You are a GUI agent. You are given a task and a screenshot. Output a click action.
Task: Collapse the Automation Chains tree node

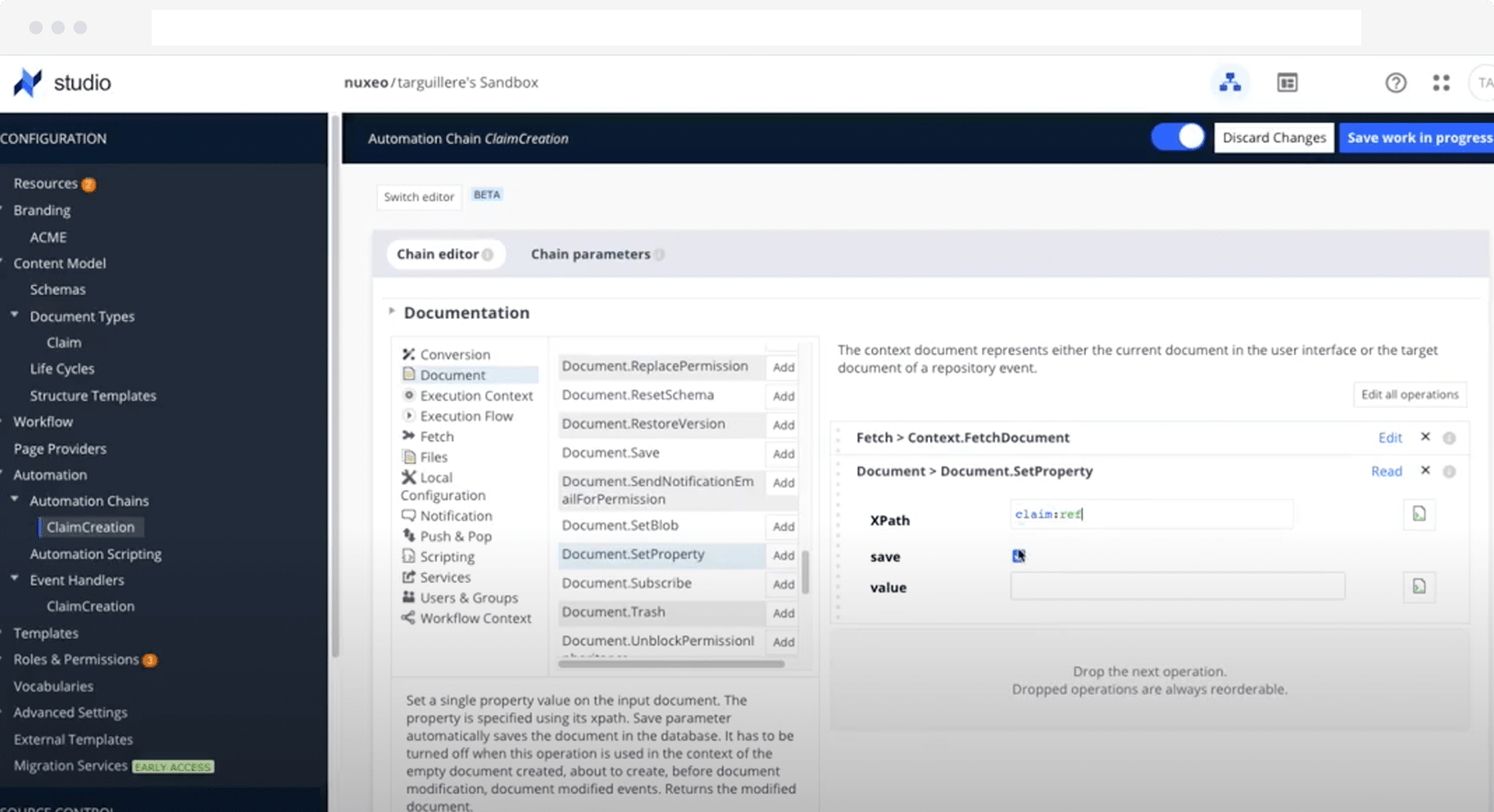[x=14, y=499]
